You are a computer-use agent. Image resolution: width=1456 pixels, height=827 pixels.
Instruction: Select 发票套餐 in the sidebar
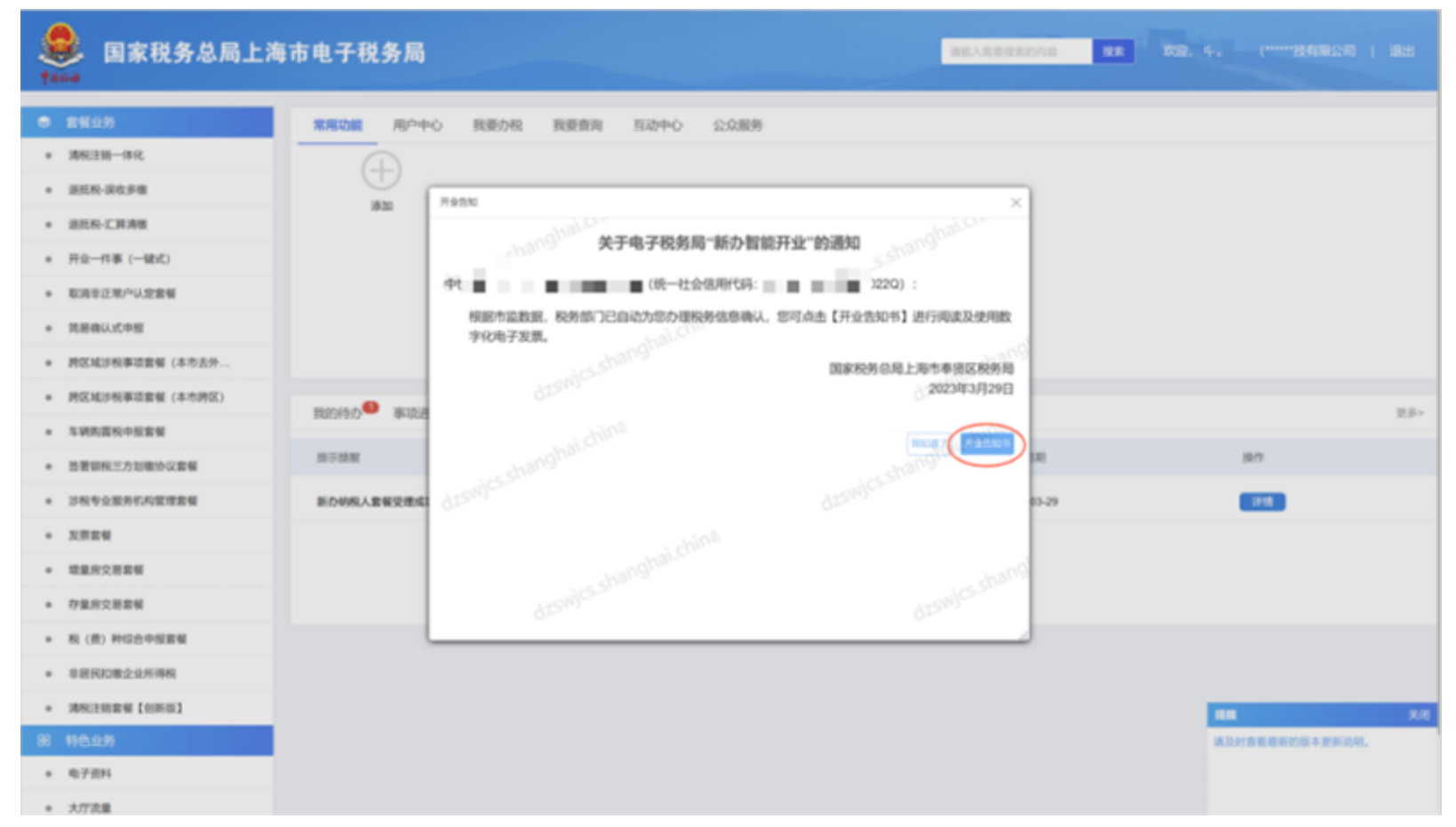tap(91, 536)
